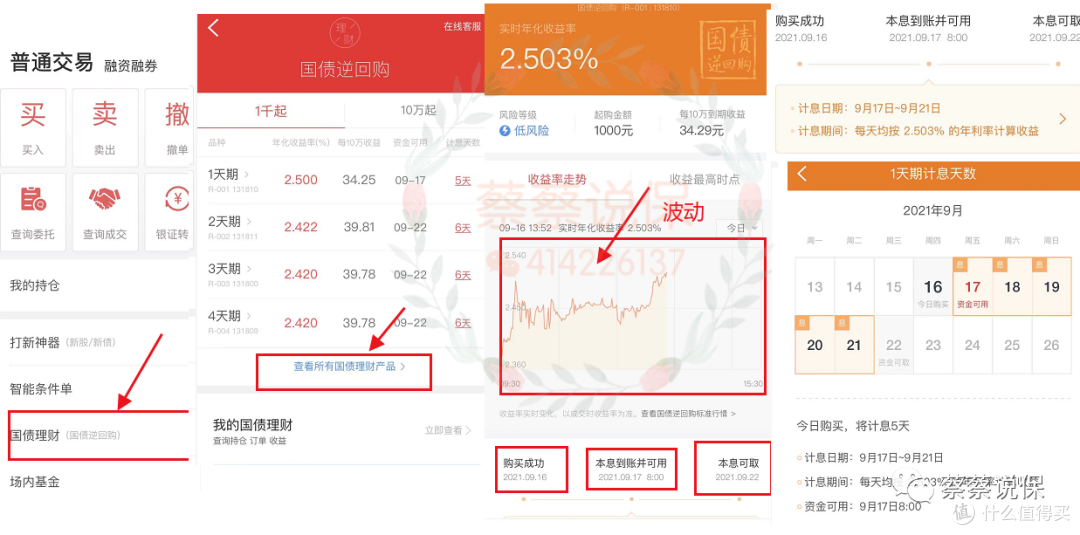Select the 10万起 tab

click(x=418, y=110)
